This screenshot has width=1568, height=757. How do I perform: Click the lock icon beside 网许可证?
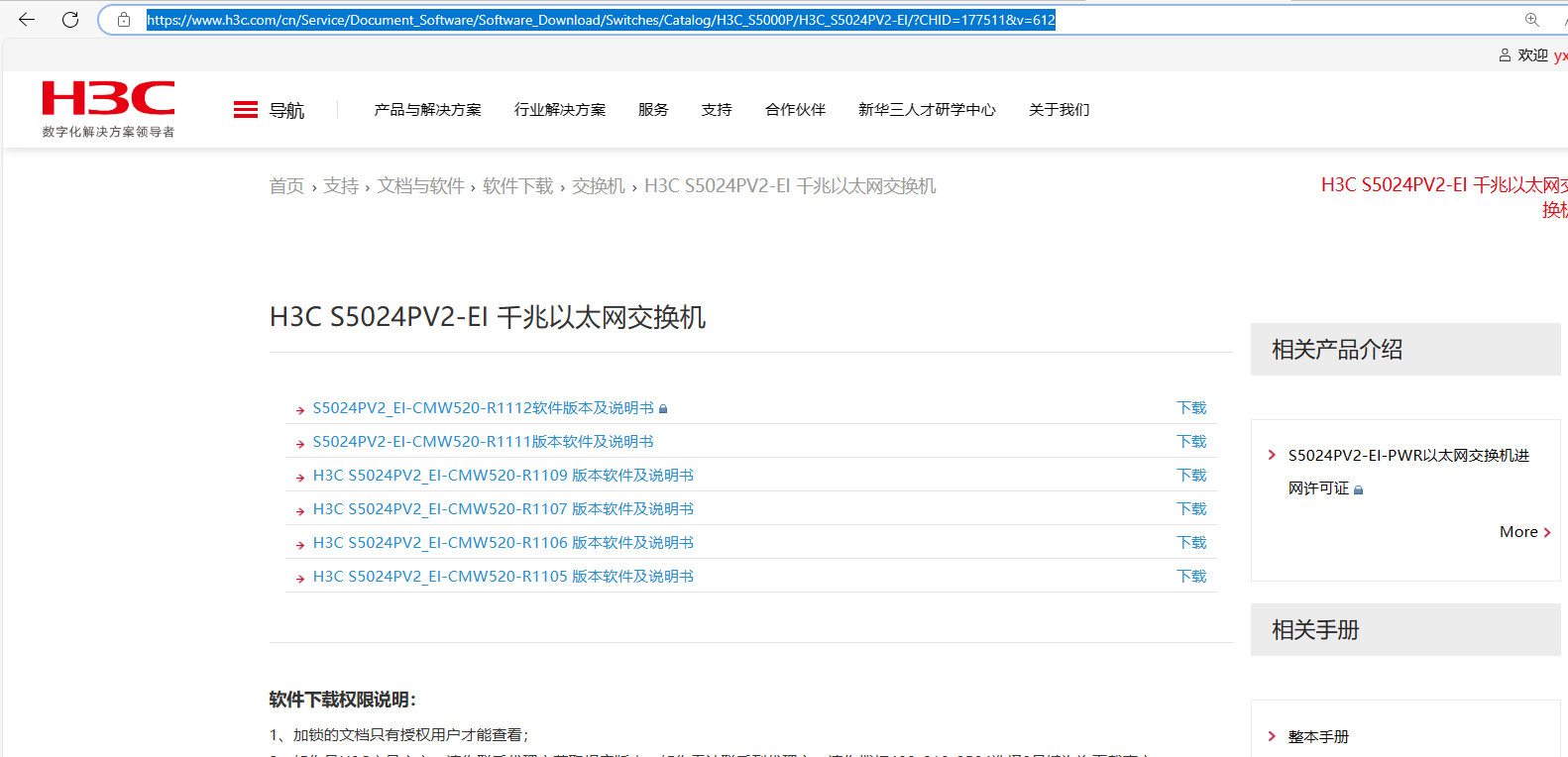1359,489
